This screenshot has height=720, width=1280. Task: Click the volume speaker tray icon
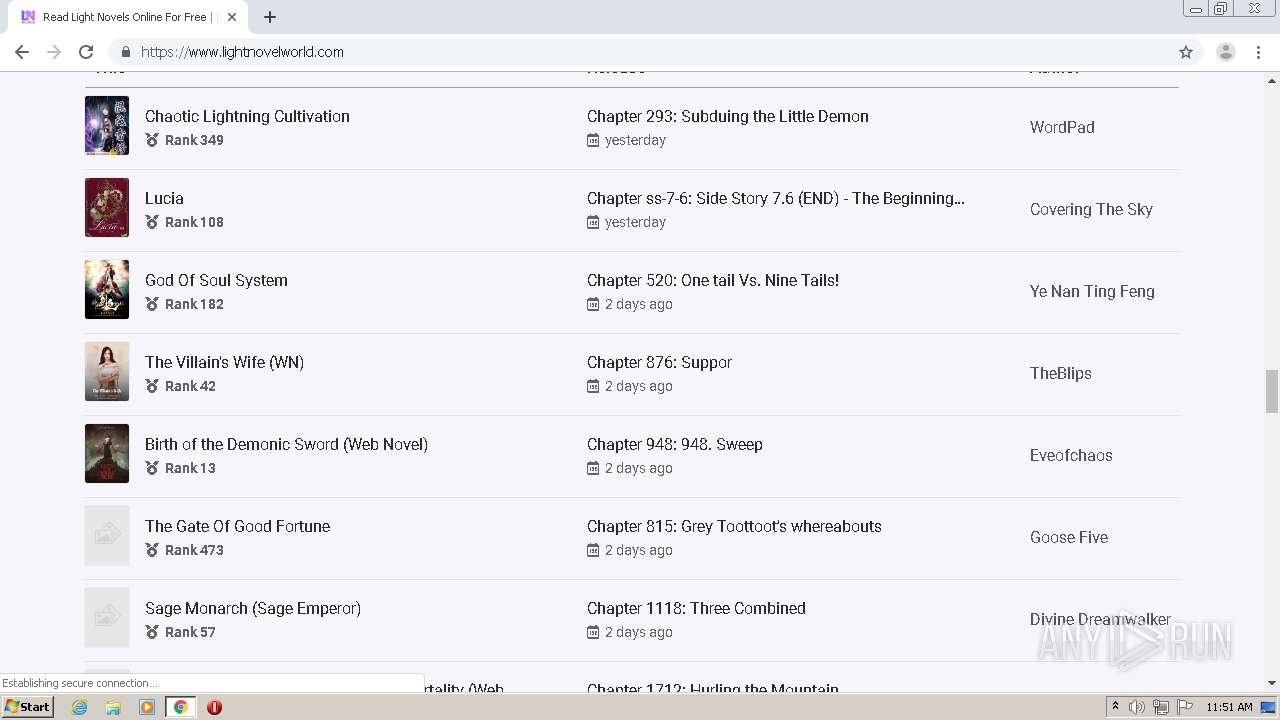1136,707
